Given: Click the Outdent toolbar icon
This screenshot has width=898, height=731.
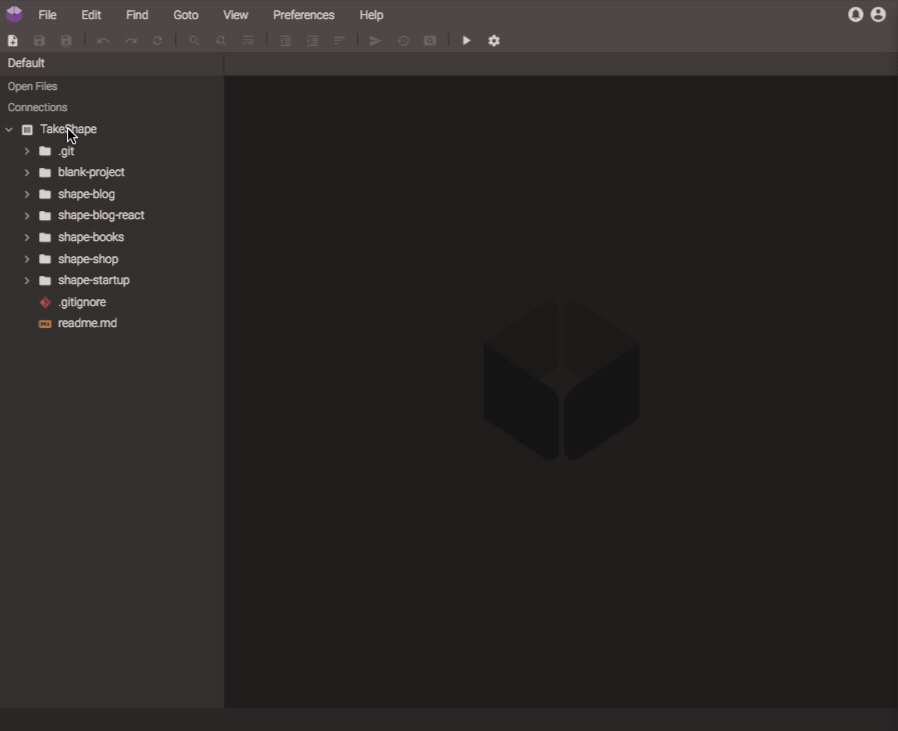Looking at the screenshot, I should click(285, 41).
